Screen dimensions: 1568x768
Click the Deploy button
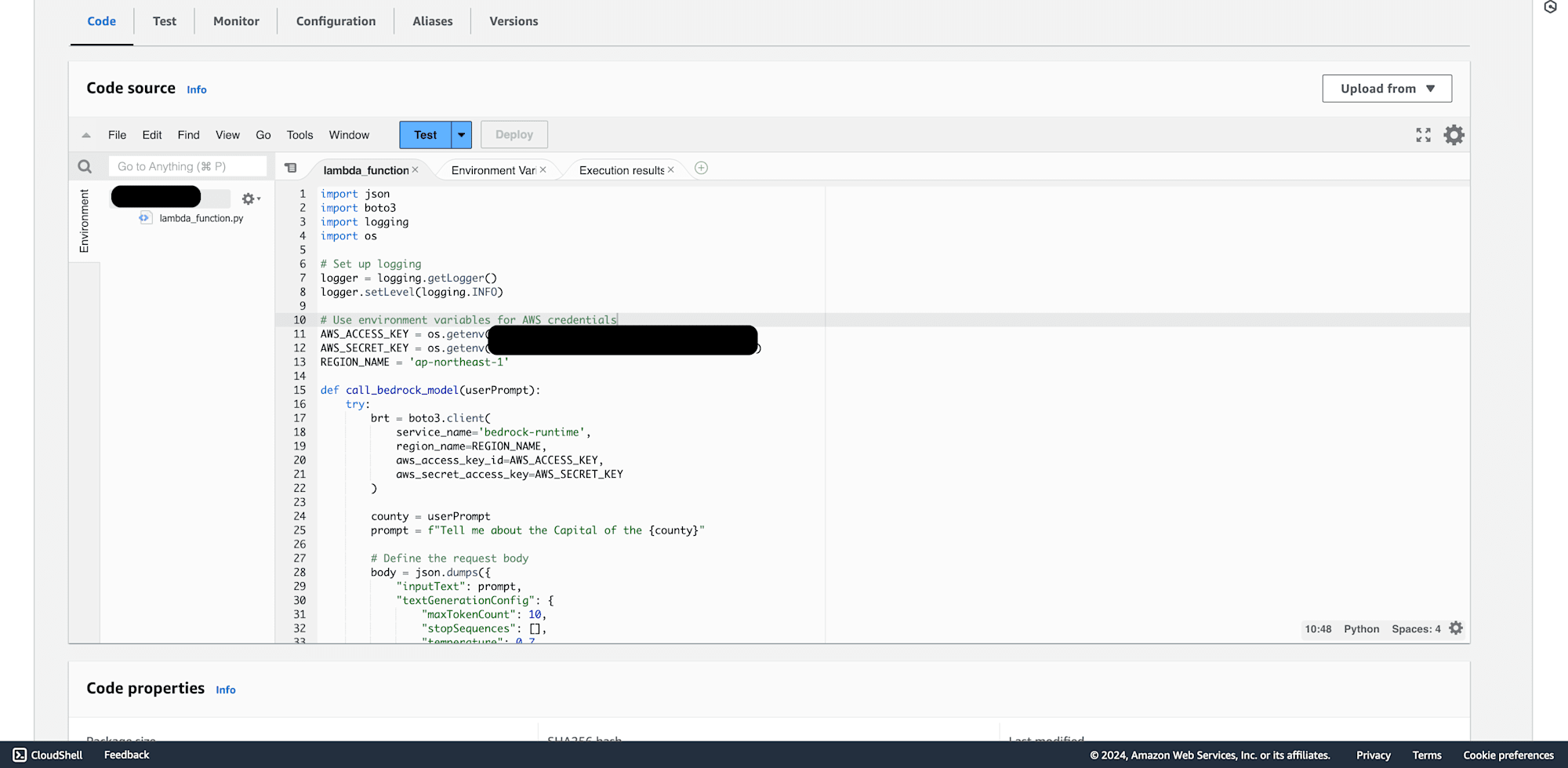[x=514, y=135]
